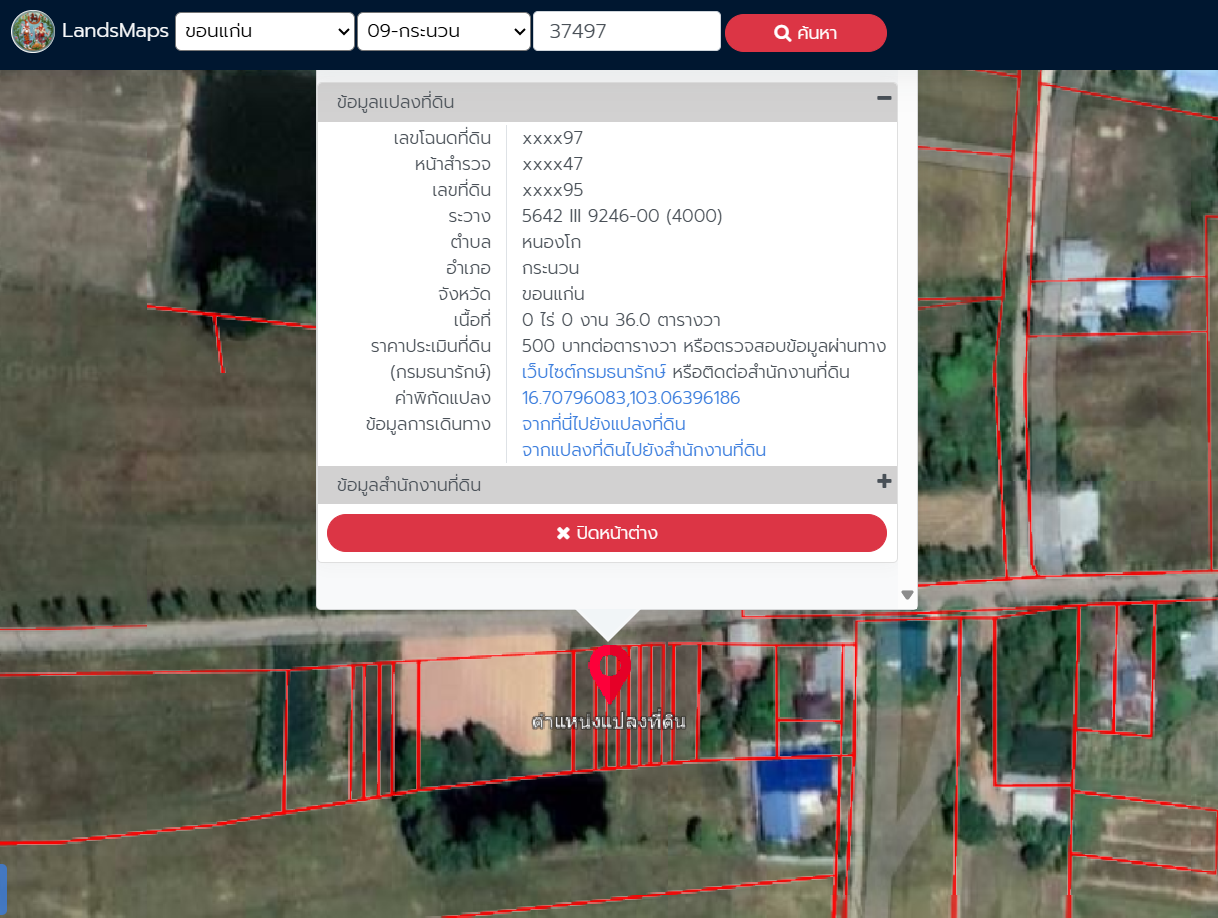Open the 09-กระนวน district dropdown
This screenshot has height=918, width=1218.
coord(444,32)
